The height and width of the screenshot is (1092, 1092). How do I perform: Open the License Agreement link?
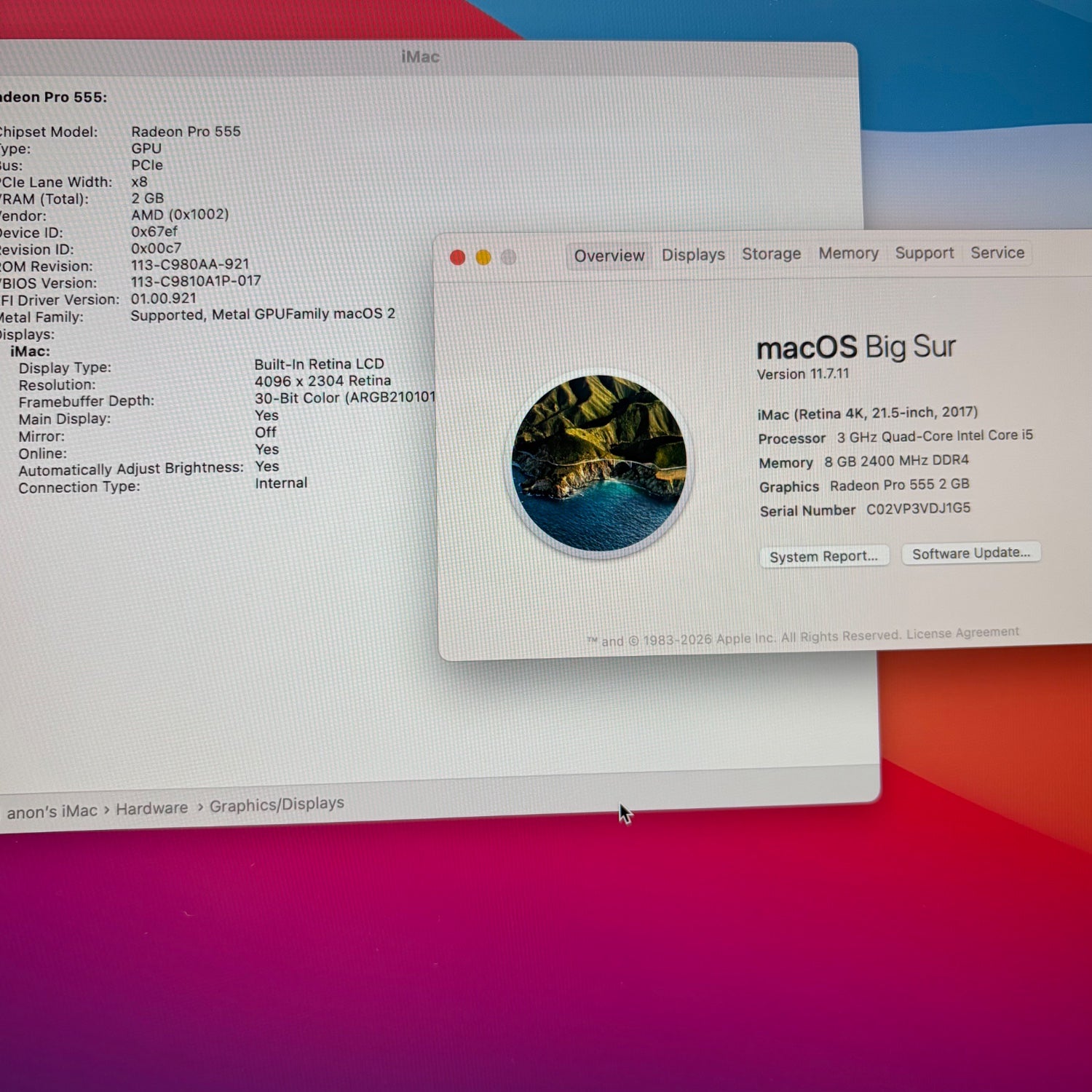(962, 633)
